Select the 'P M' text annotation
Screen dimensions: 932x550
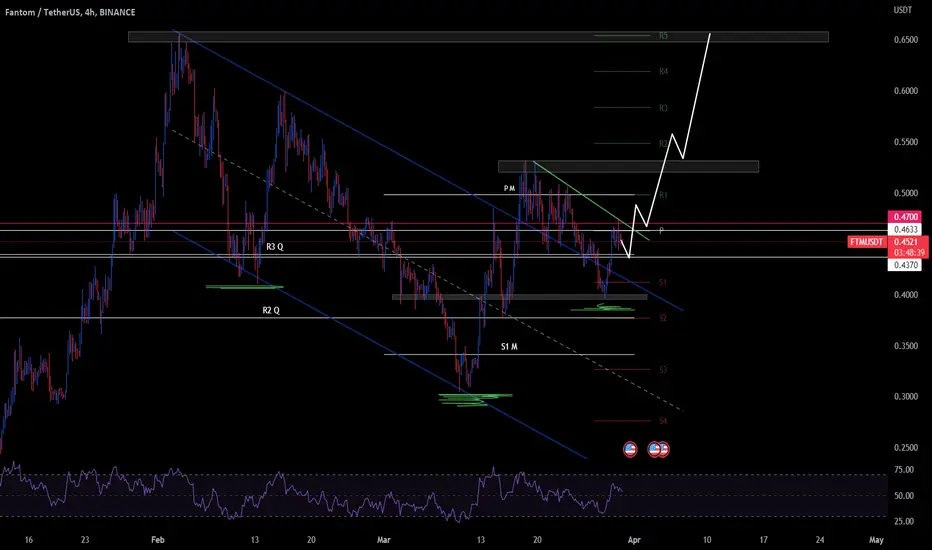point(509,188)
